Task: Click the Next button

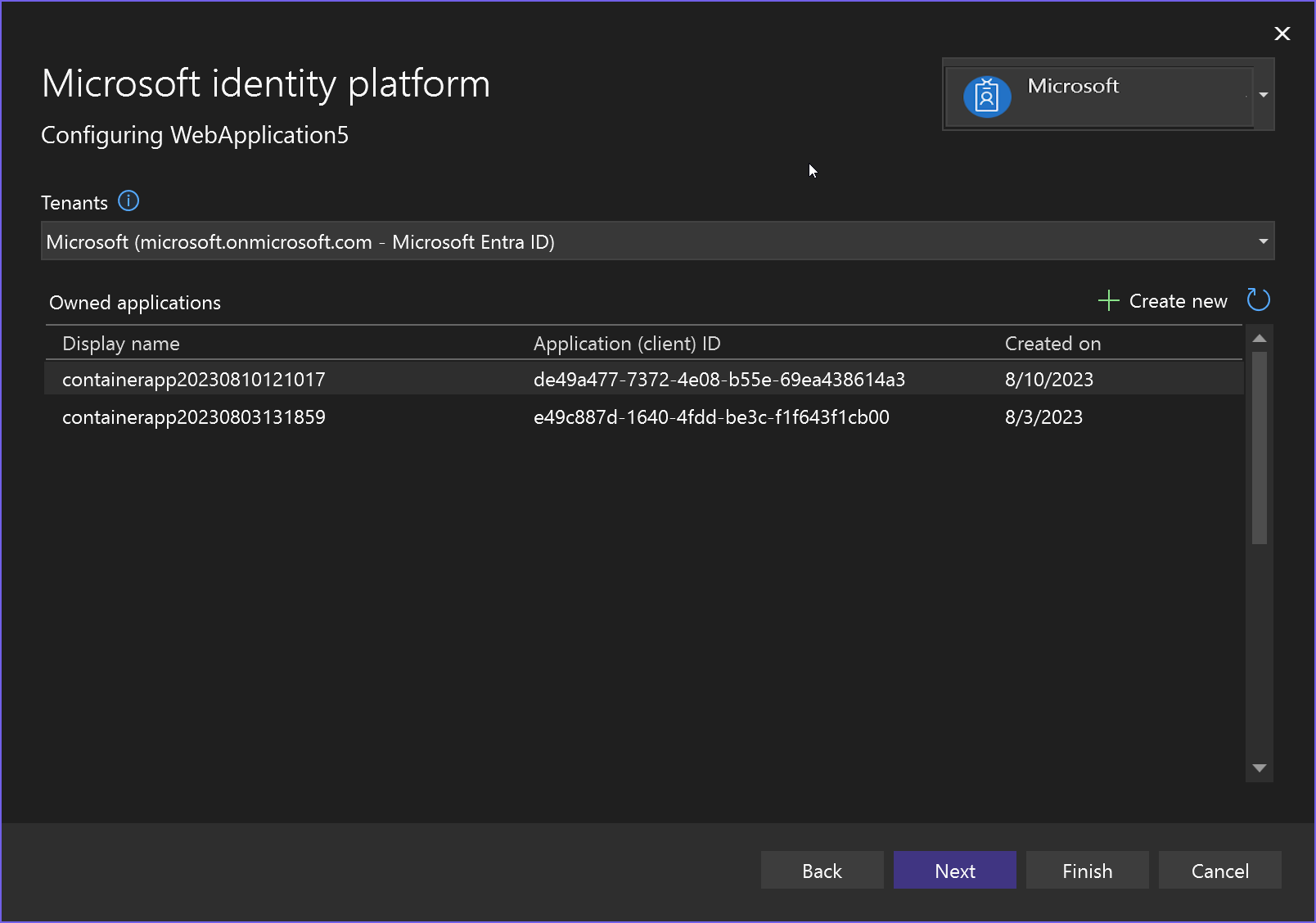Action: pyautogui.click(x=955, y=870)
